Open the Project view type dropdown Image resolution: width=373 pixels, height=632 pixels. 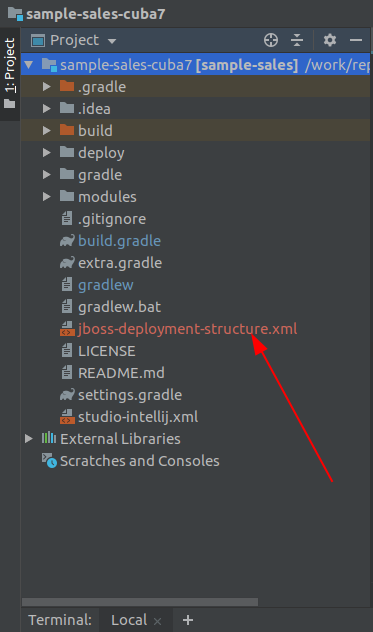[112, 41]
